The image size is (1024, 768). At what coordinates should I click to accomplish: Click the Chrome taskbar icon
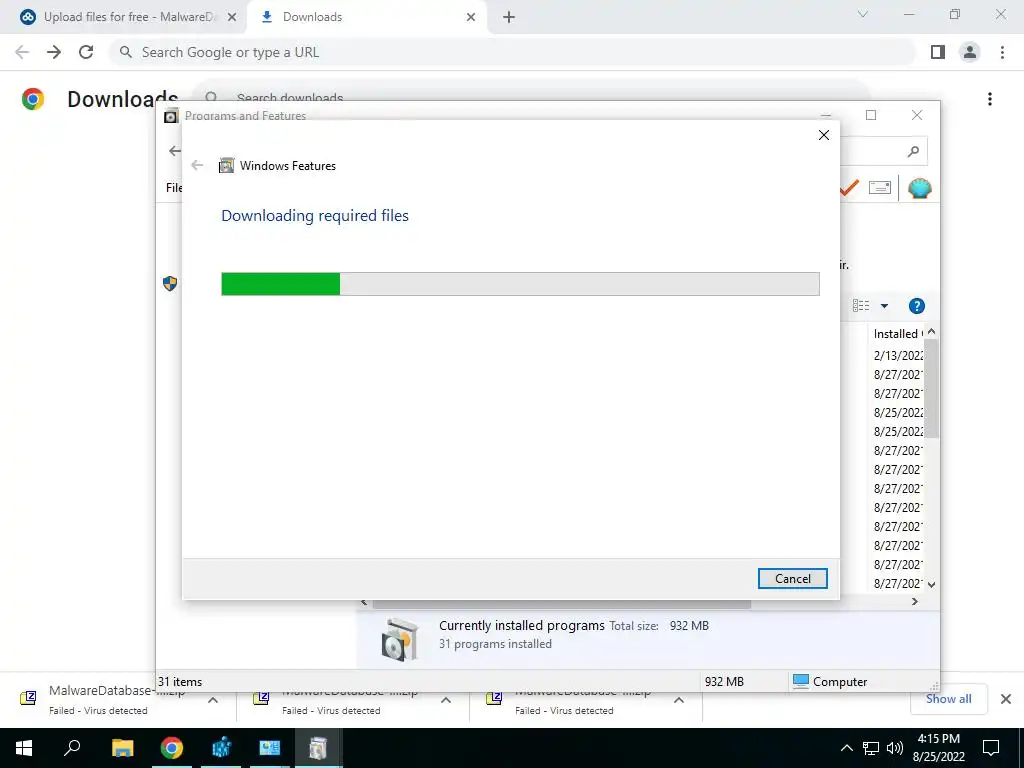tap(172, 748)
